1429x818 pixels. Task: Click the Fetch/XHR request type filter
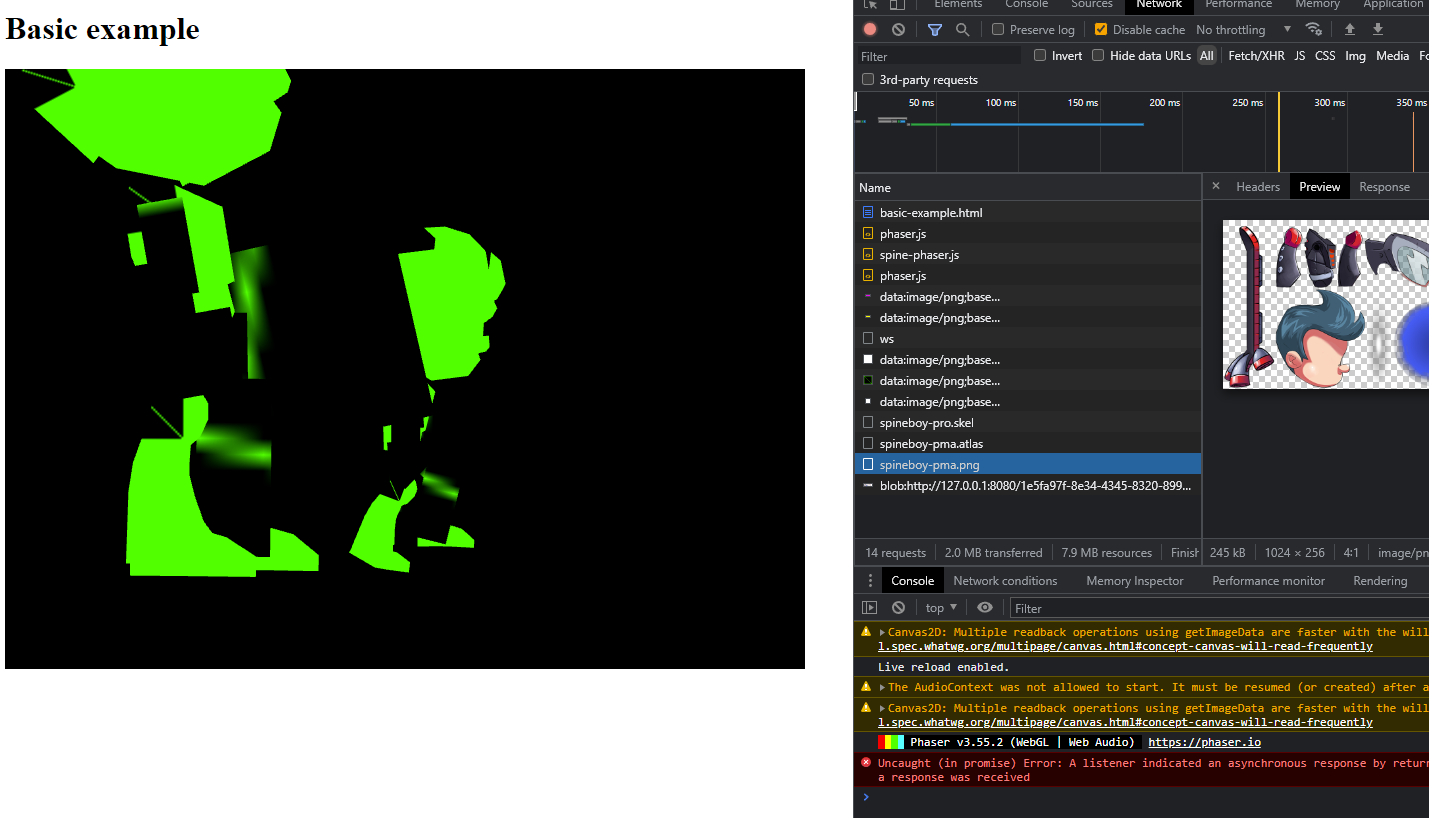coord(1256,55)
